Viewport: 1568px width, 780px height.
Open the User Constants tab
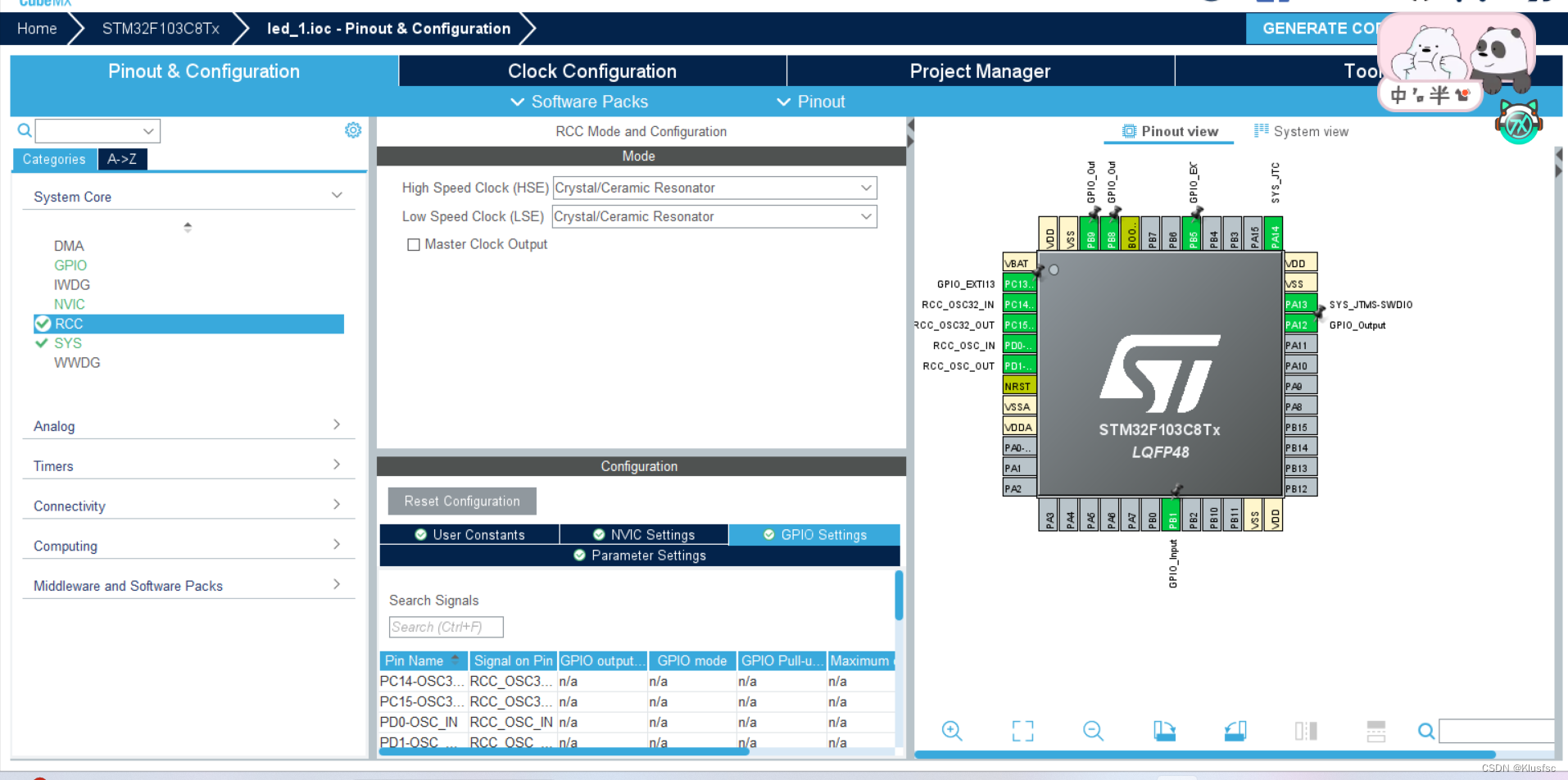coord(469,534)
